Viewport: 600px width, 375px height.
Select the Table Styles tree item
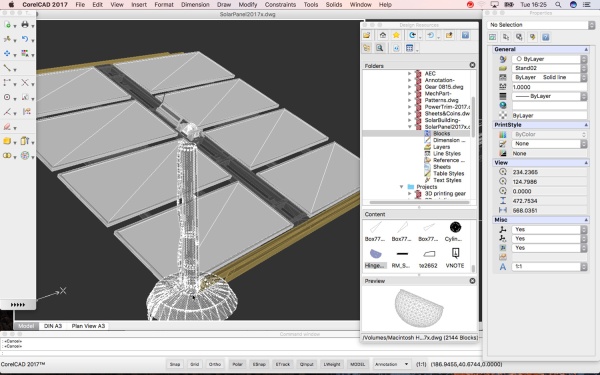tap(448, 173)
